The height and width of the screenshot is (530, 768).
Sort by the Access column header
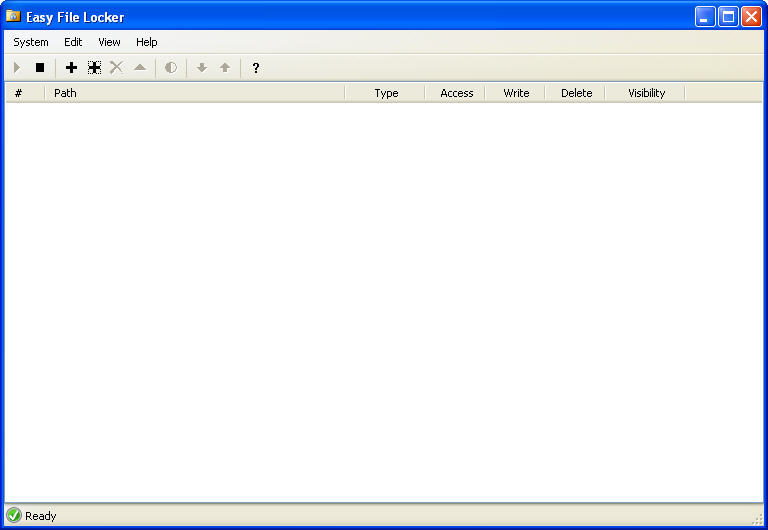click(455, 93)
